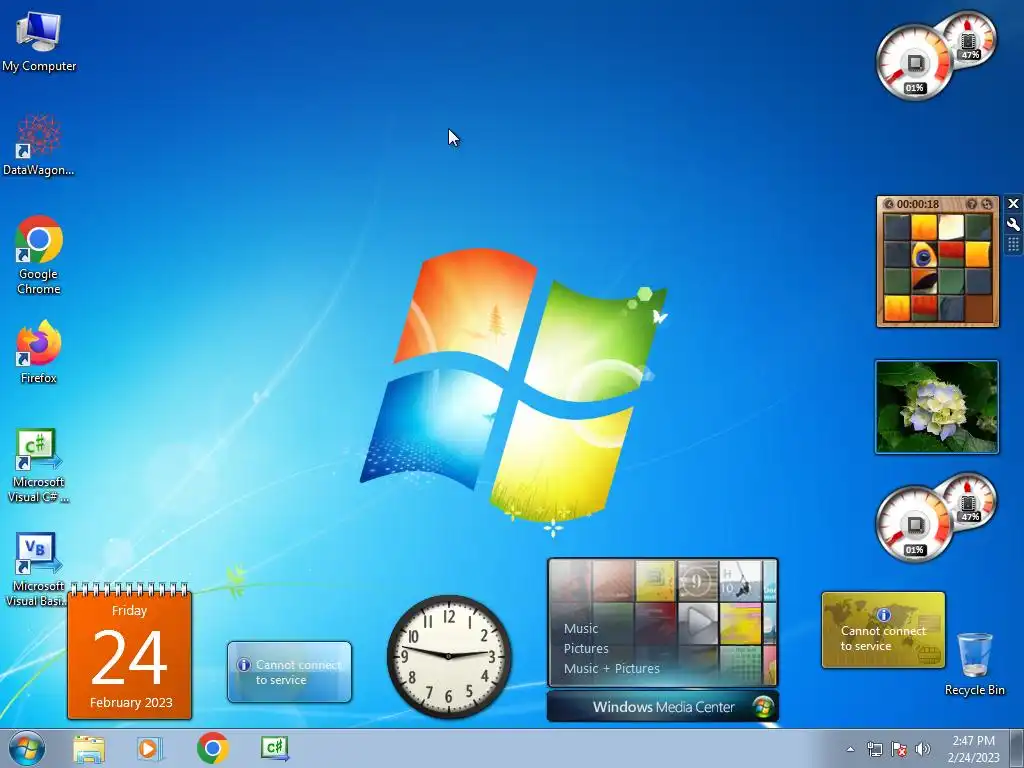
Task: Launch Windows Media Player from the taskbar
Action: pos(150,748)
